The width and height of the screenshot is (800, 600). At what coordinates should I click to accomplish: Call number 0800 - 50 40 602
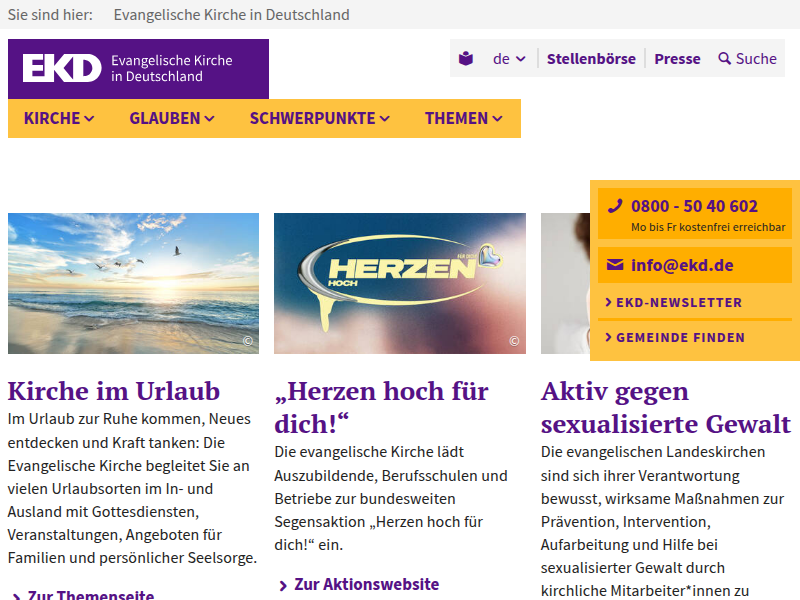click(x=694, y=206)
